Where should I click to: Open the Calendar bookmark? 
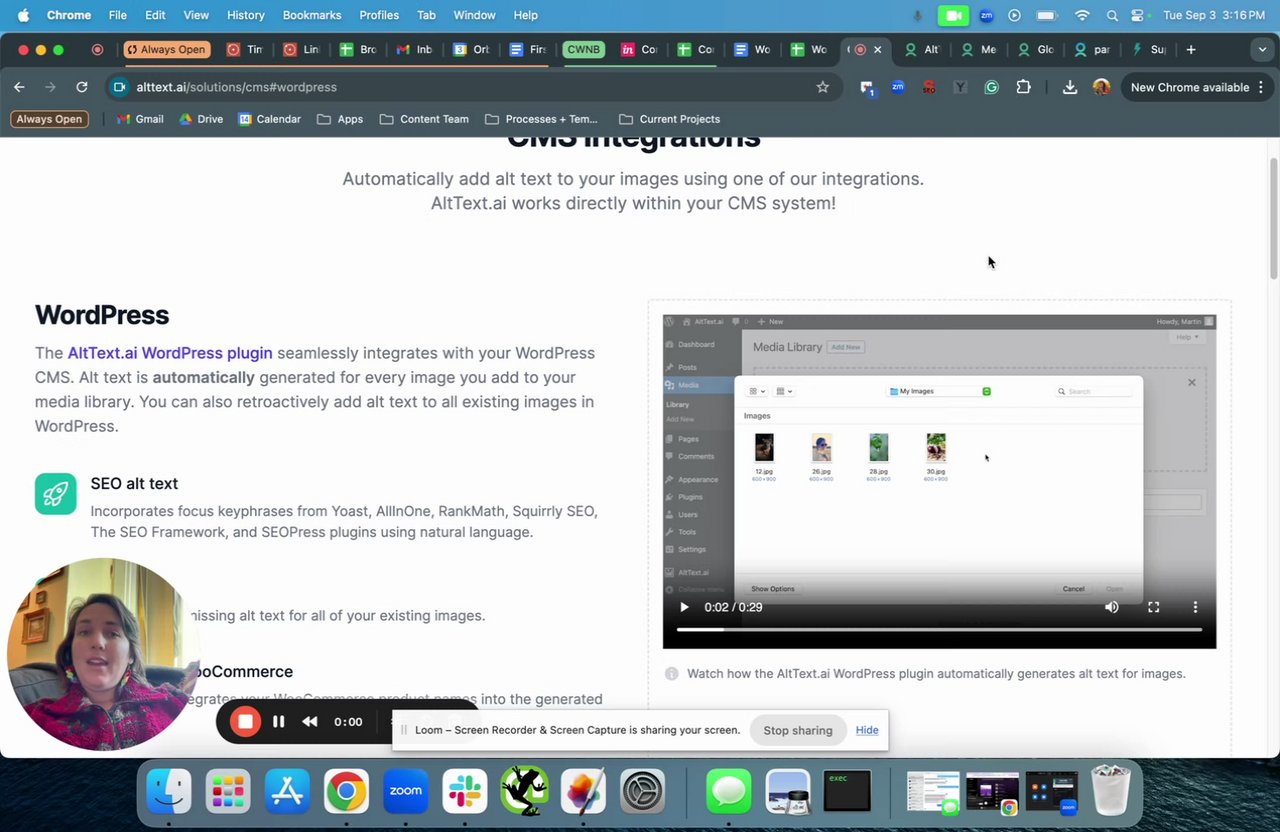coord(269,119)
